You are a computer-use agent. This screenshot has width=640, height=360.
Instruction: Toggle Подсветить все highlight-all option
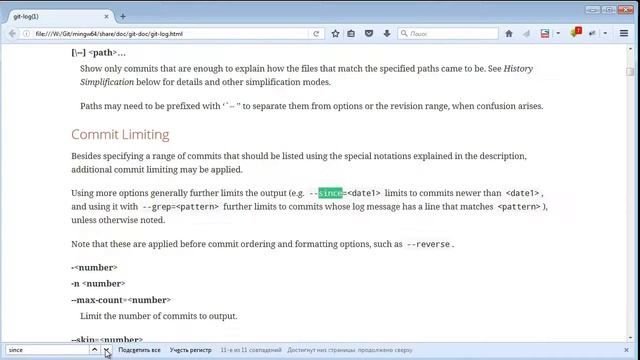[x=139, y=350]
